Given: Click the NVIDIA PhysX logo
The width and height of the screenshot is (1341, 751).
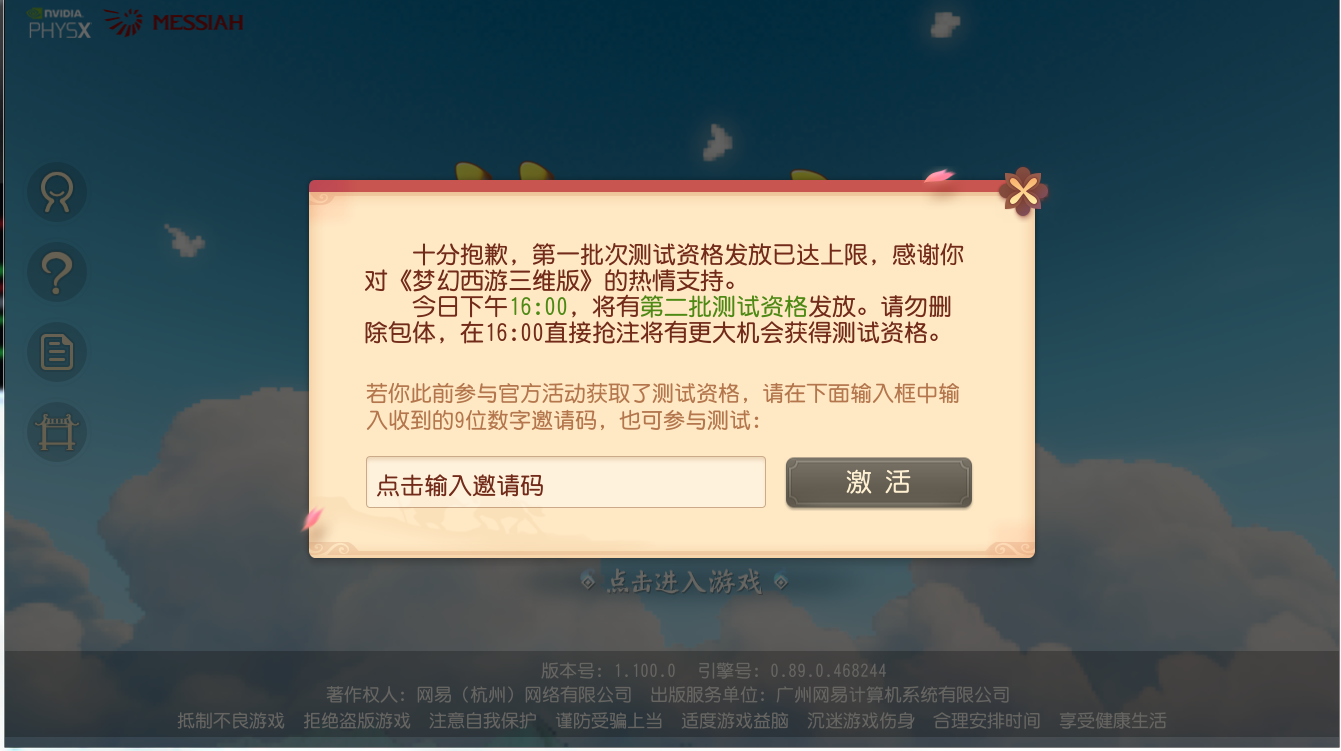Looking at the screenshot, I should coord(59,23).
